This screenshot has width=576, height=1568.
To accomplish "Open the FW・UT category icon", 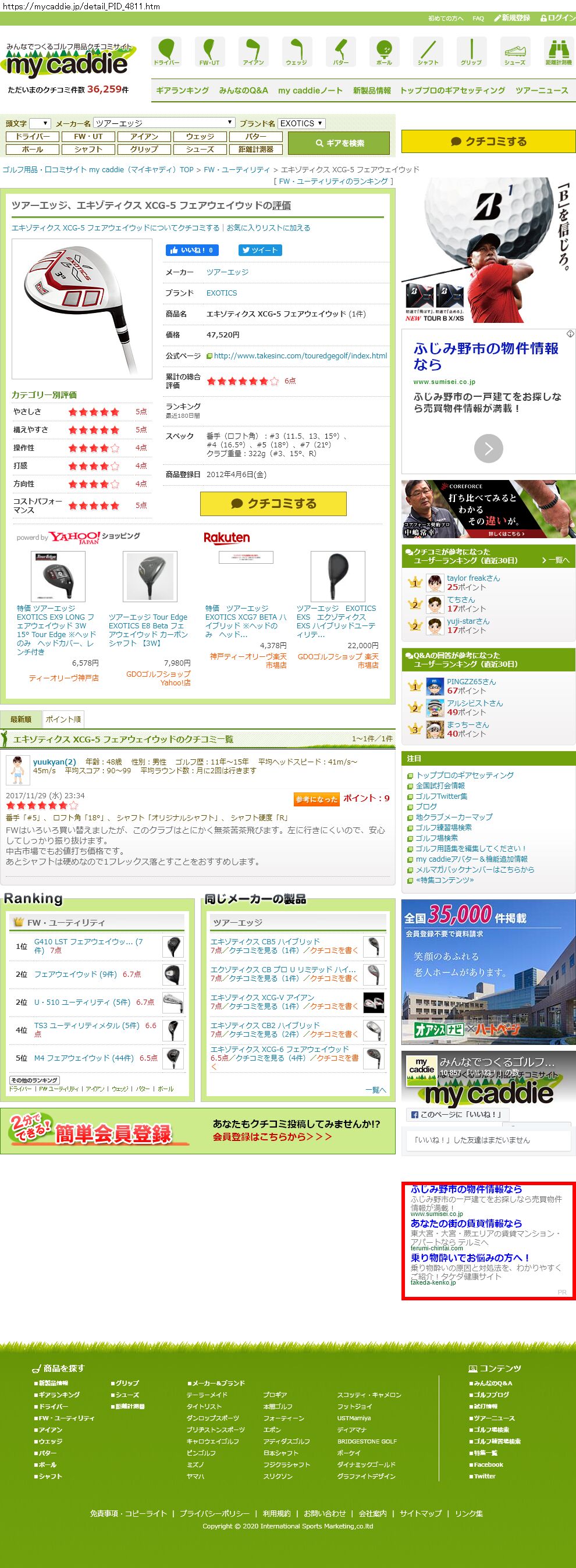I will point(209,51).
